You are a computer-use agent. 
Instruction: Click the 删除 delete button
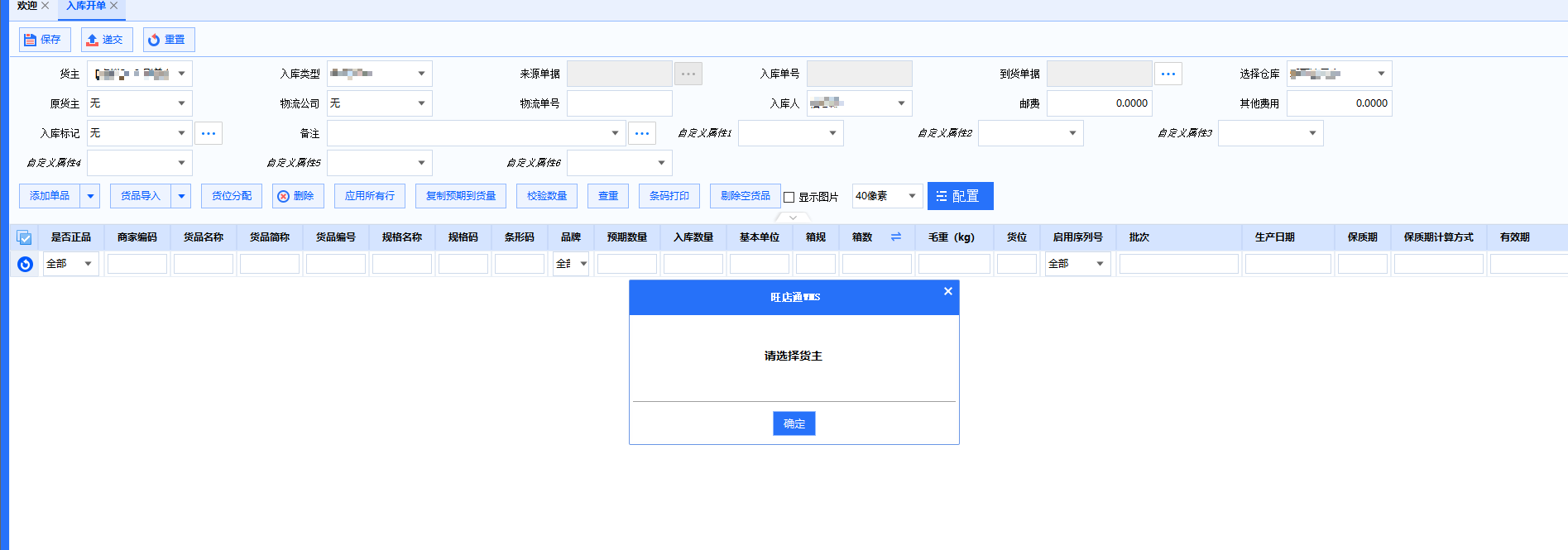(x=296, y=196)
